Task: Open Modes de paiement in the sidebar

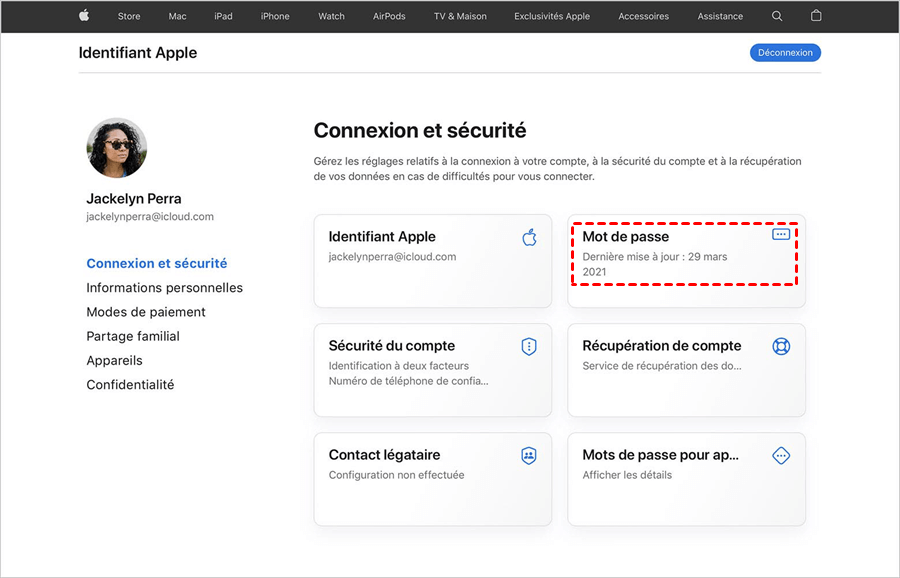Action: tap(146, 312)
